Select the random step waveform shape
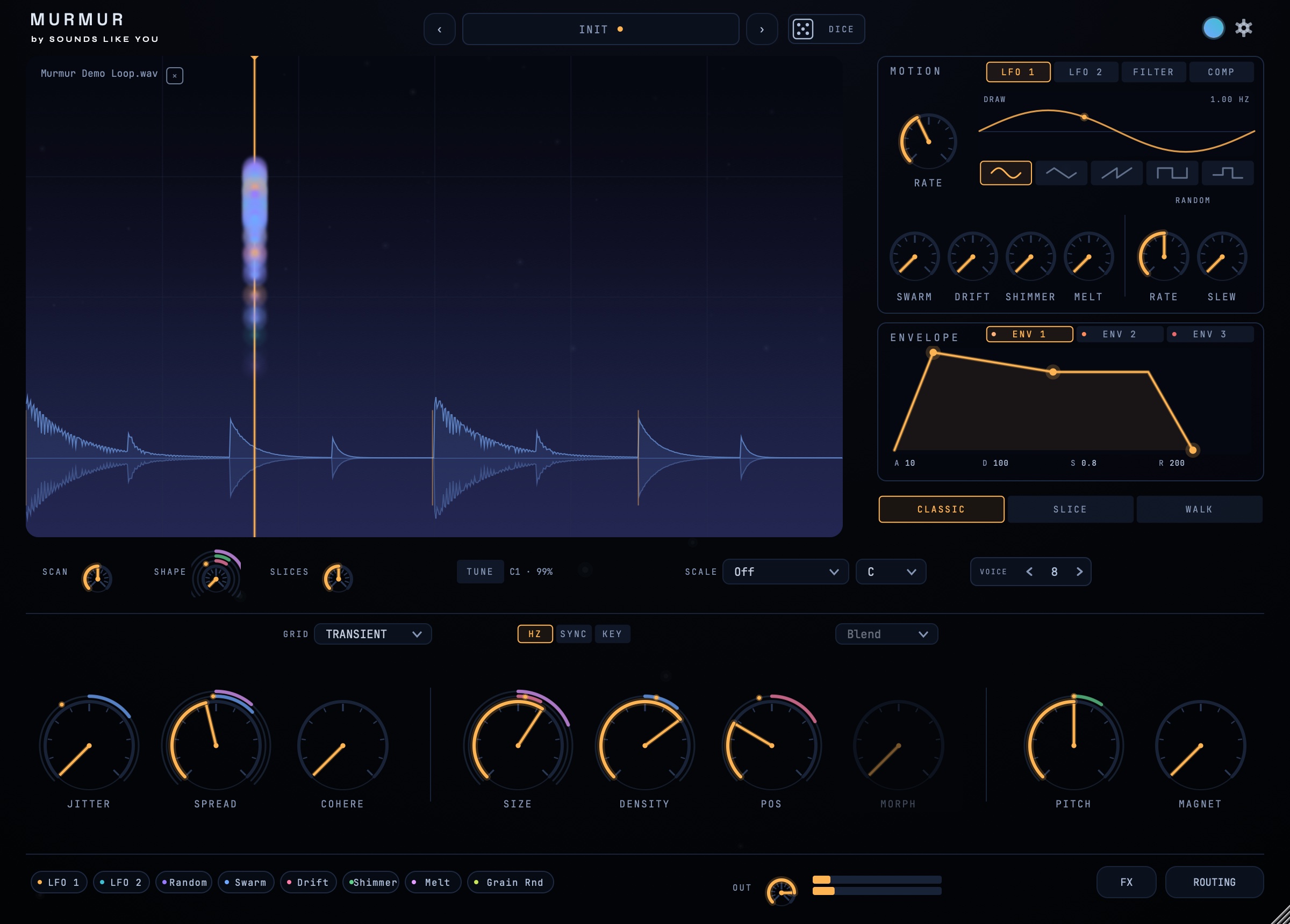1290x924 pixels. click(x=1228, y=173)
